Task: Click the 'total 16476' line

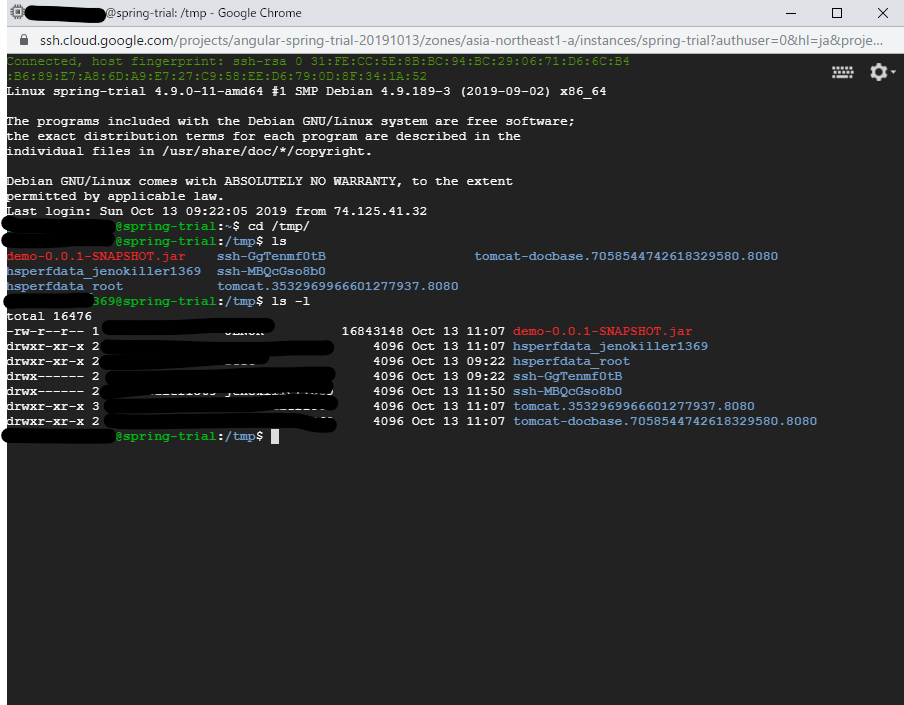Action: click(x=49, y=316)
